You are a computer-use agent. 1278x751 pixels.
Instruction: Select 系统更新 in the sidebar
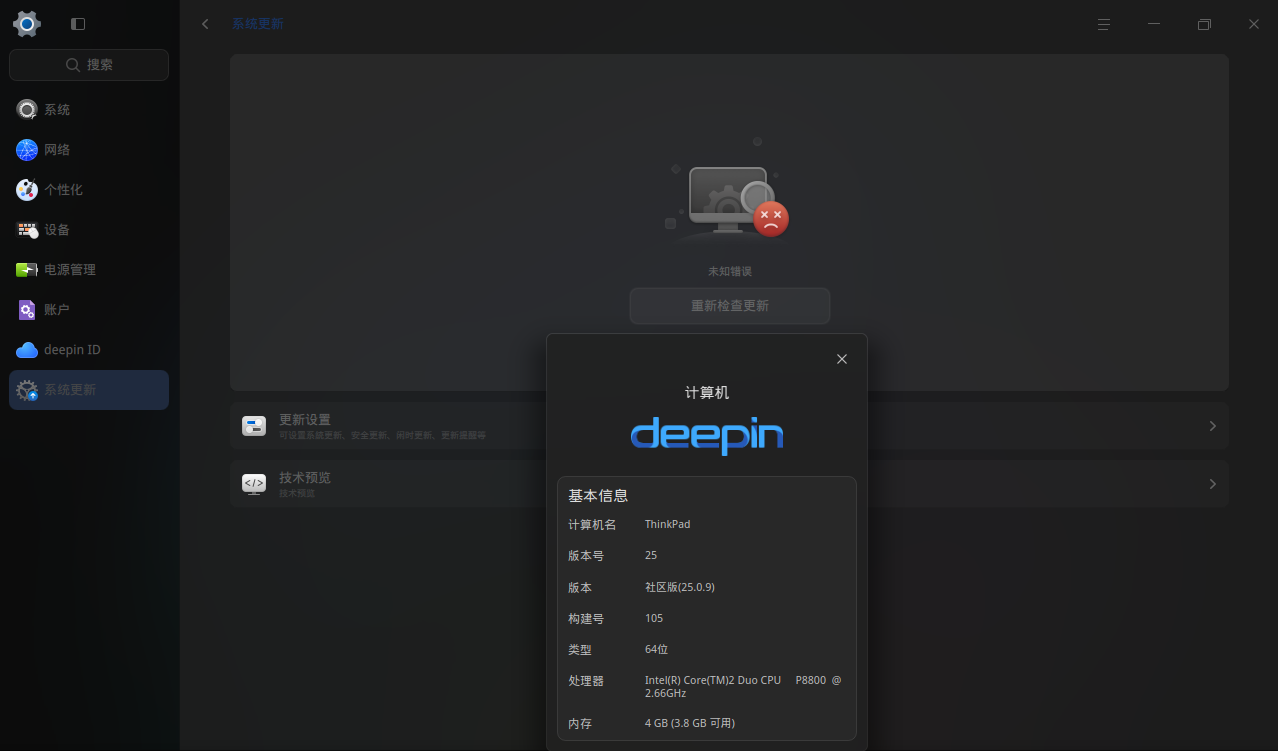coord(89,390)
